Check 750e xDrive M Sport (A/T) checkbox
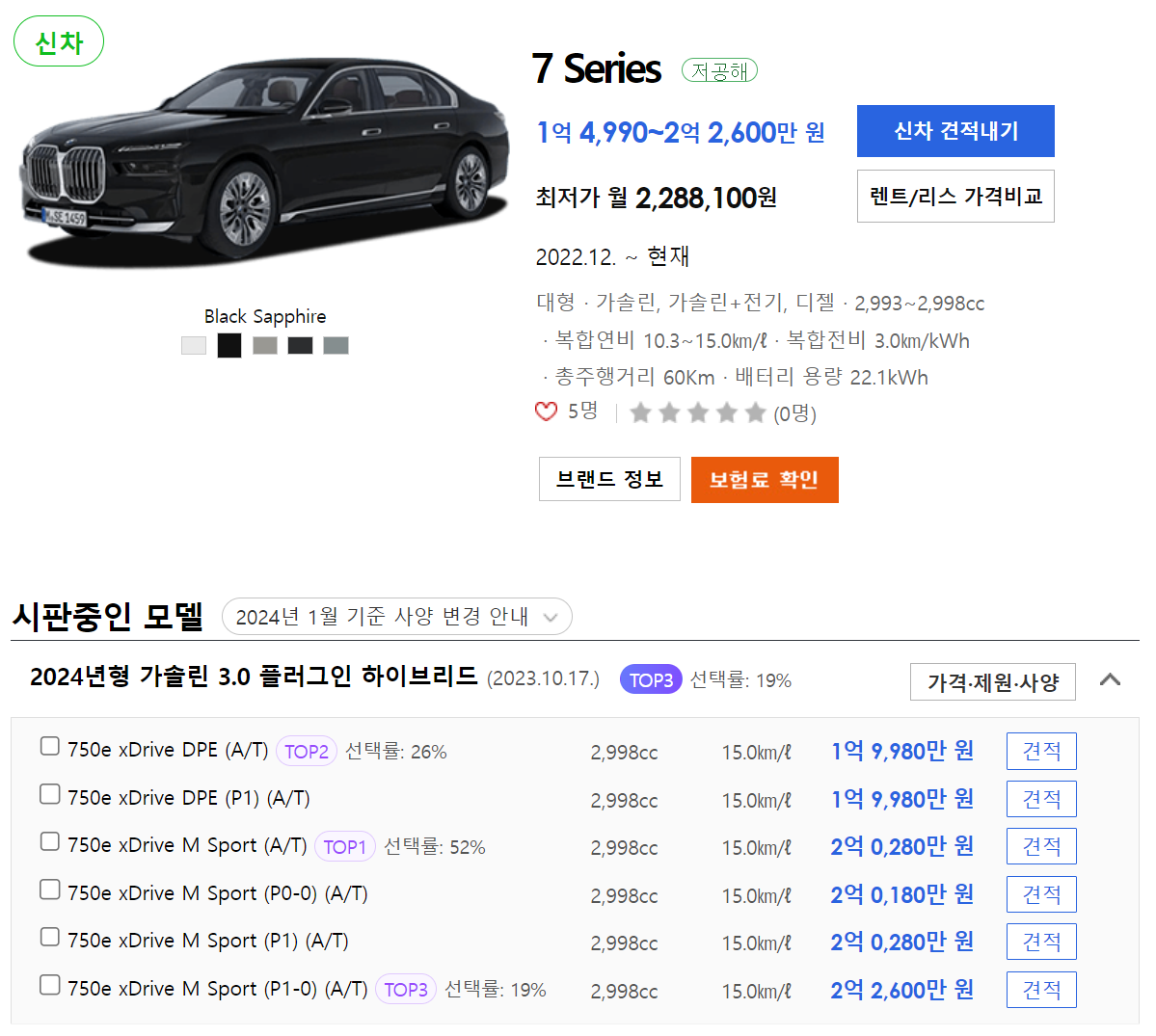Image resolution: width=1156 pixels, height=1036 pixels. coord(49,841)
